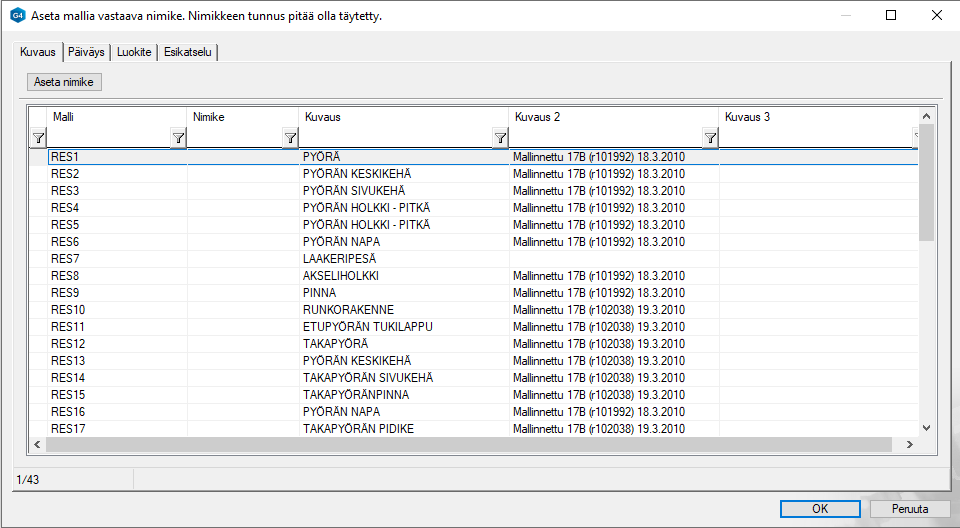Click the G4 application icon in title bar
Viewport: 960px width, 528px height.
(16, 16)
